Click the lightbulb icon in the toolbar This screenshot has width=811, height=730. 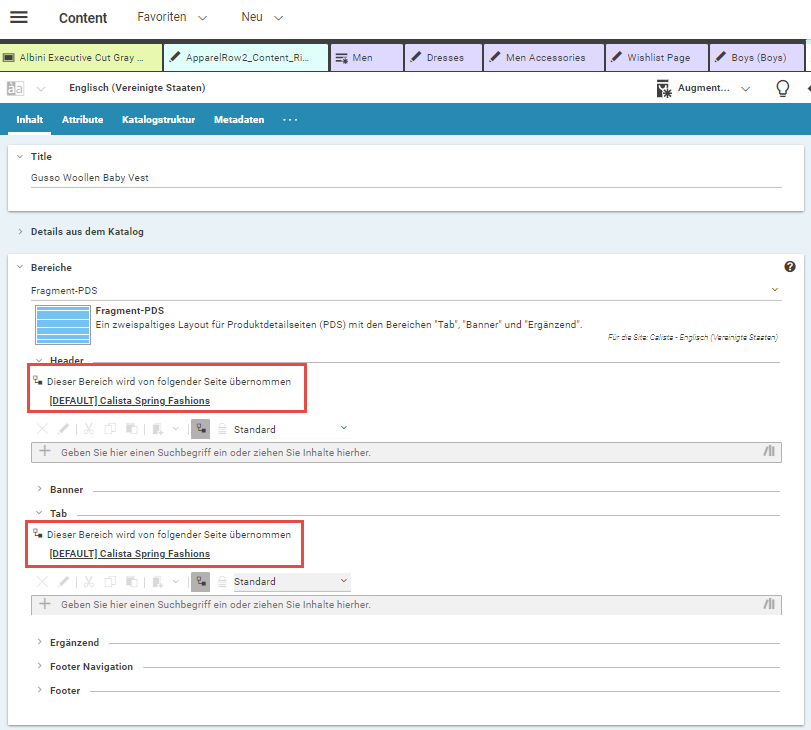[x=783, y=88]
